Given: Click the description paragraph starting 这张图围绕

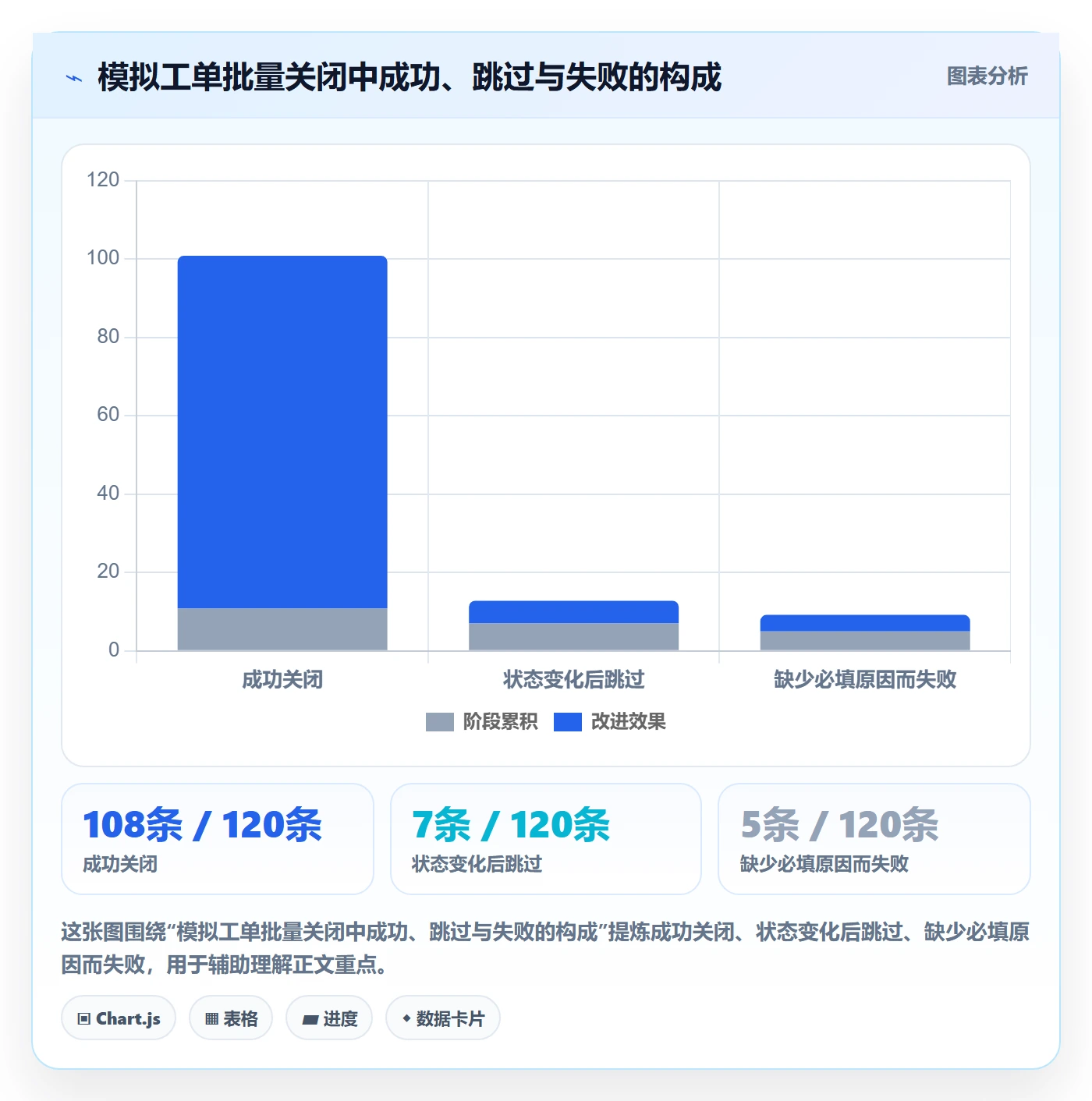Looking at the screenshot, I should [545, 948].
